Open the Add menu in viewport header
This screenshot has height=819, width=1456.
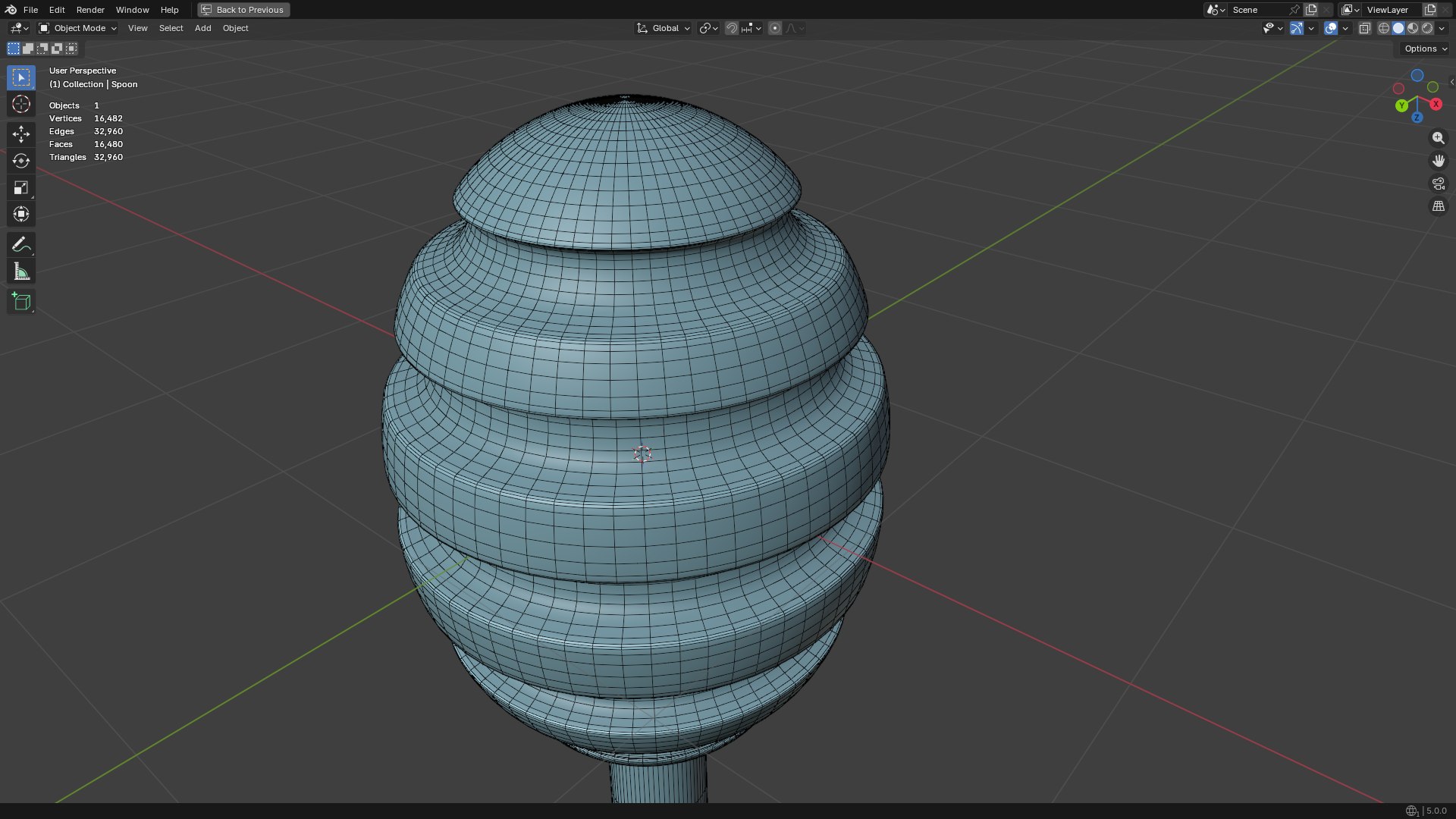[202, 28]
